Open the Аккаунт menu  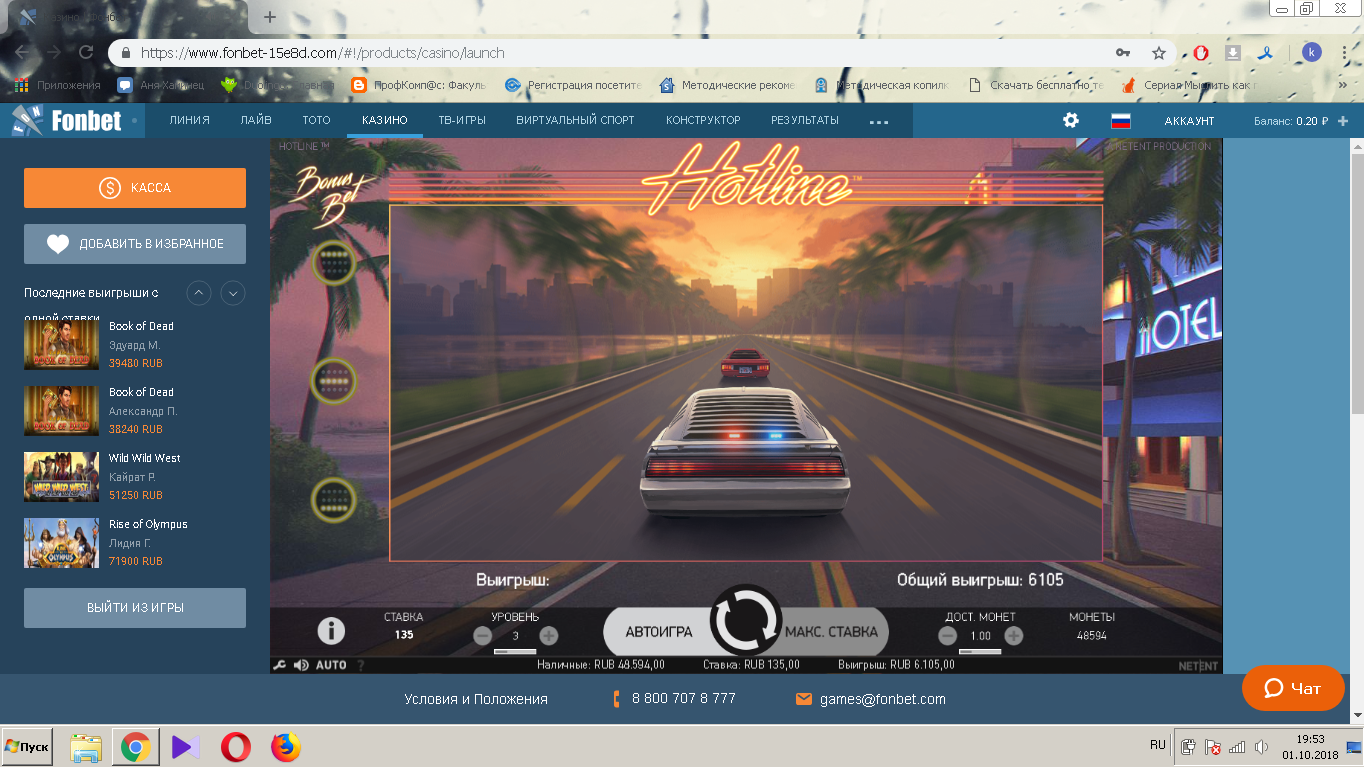click(1189, 120)
